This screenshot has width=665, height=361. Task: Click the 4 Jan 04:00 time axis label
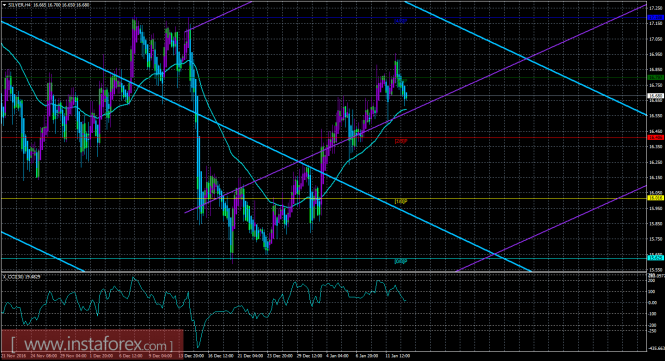click(337, 356)
